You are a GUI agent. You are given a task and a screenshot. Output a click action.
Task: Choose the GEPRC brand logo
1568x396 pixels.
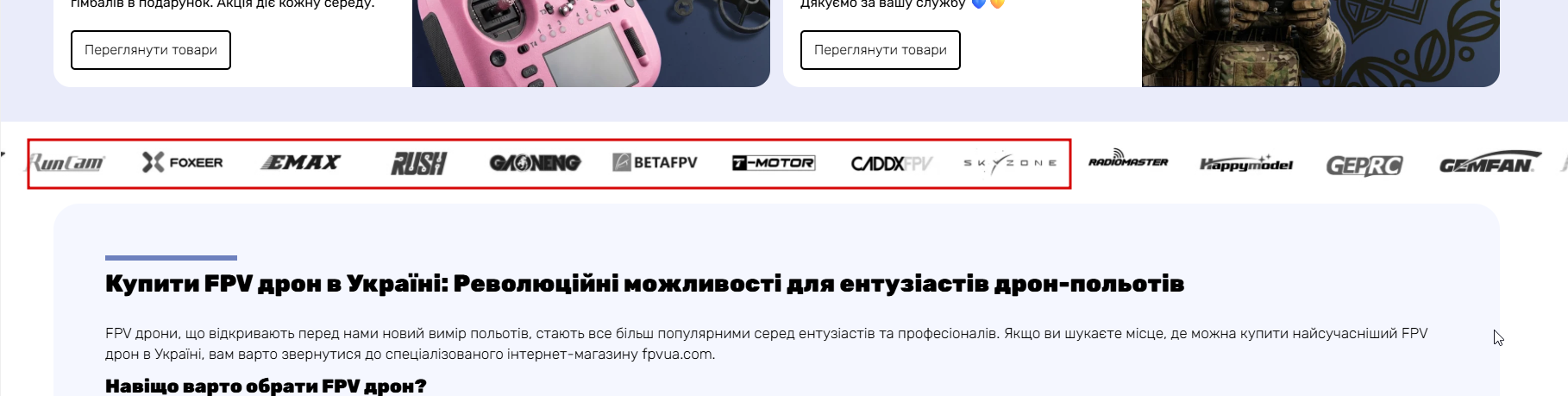tap(1364, 165)
